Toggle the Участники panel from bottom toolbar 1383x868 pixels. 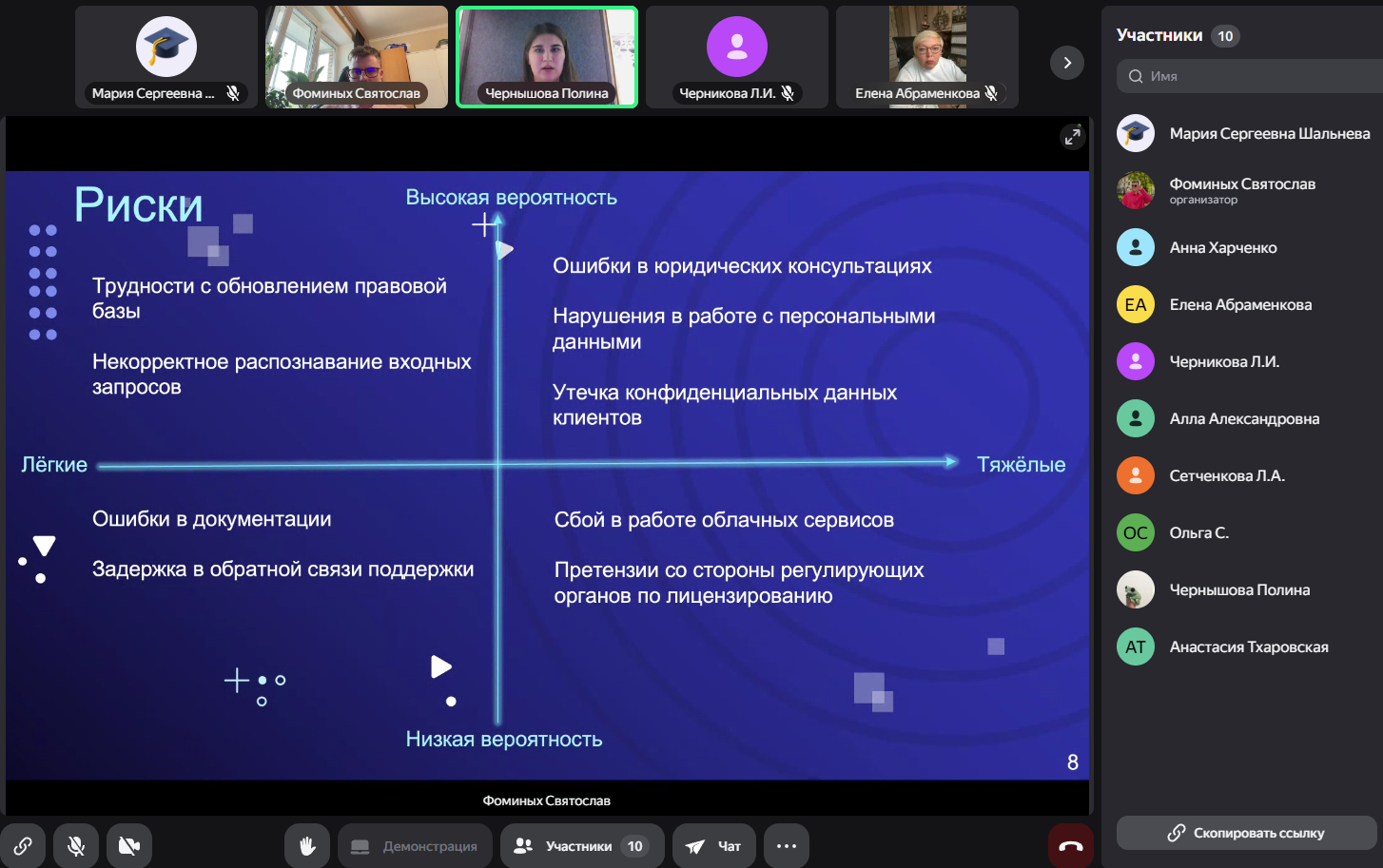582,846
